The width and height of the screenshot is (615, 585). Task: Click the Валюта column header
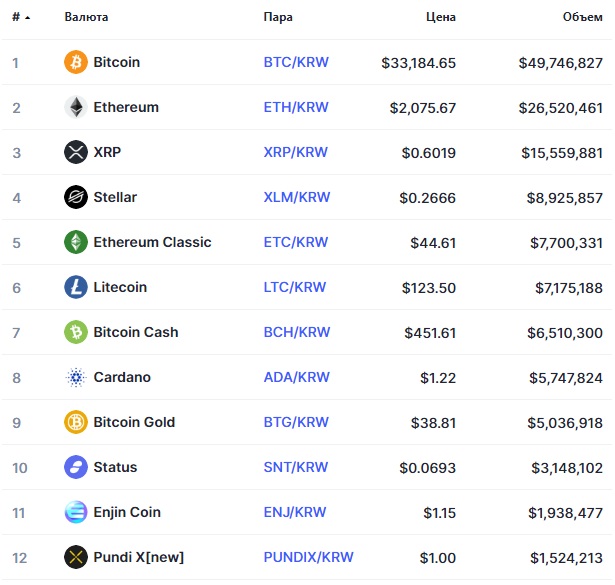point(86,17)
